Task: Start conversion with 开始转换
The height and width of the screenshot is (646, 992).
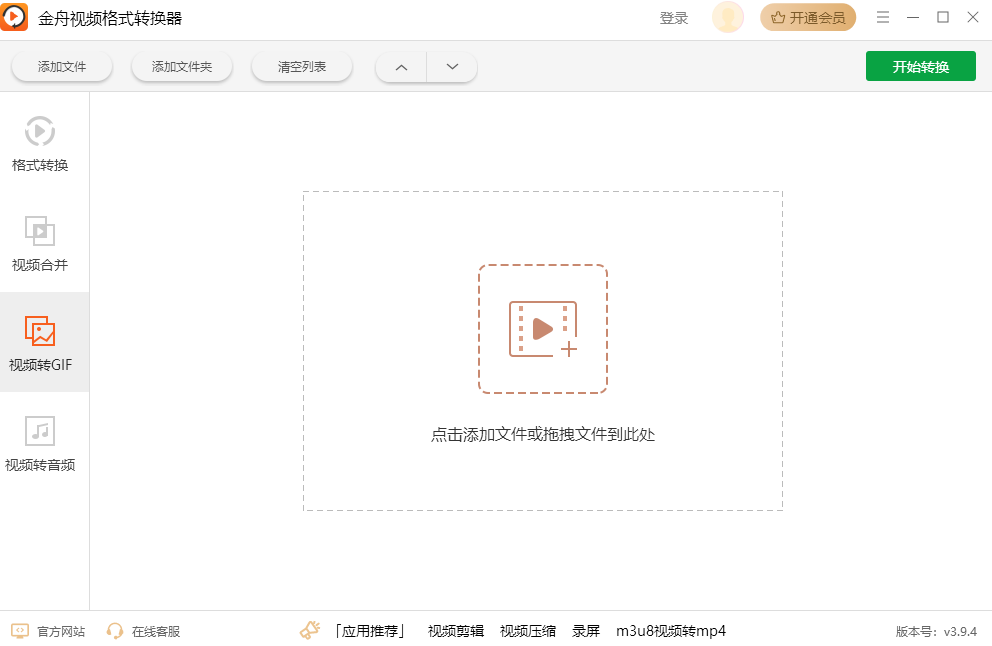Action: click(921, 66)
